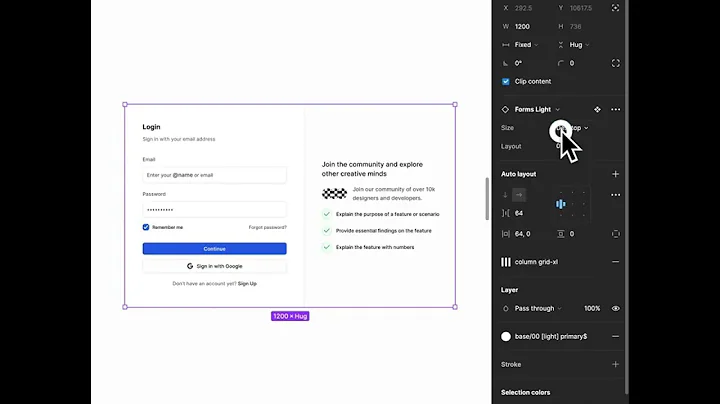Click the canvas vertical scrollbar thumb
The height and width of the screenshot is (404, 720).
pos(487,198)
